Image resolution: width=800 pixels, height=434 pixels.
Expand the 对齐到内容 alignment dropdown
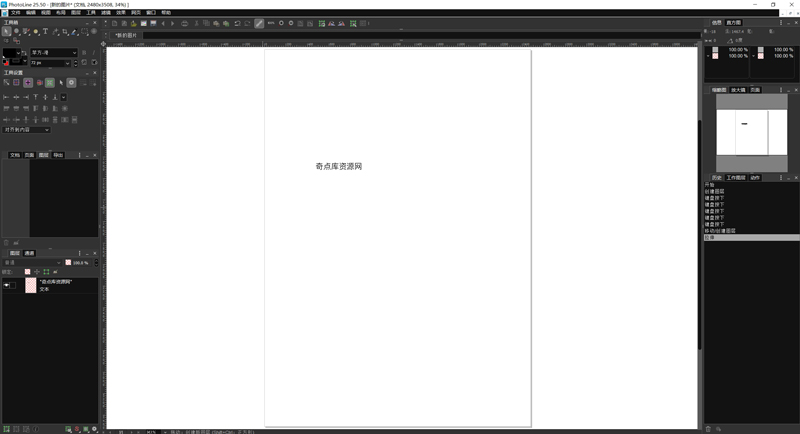point(27,130)
